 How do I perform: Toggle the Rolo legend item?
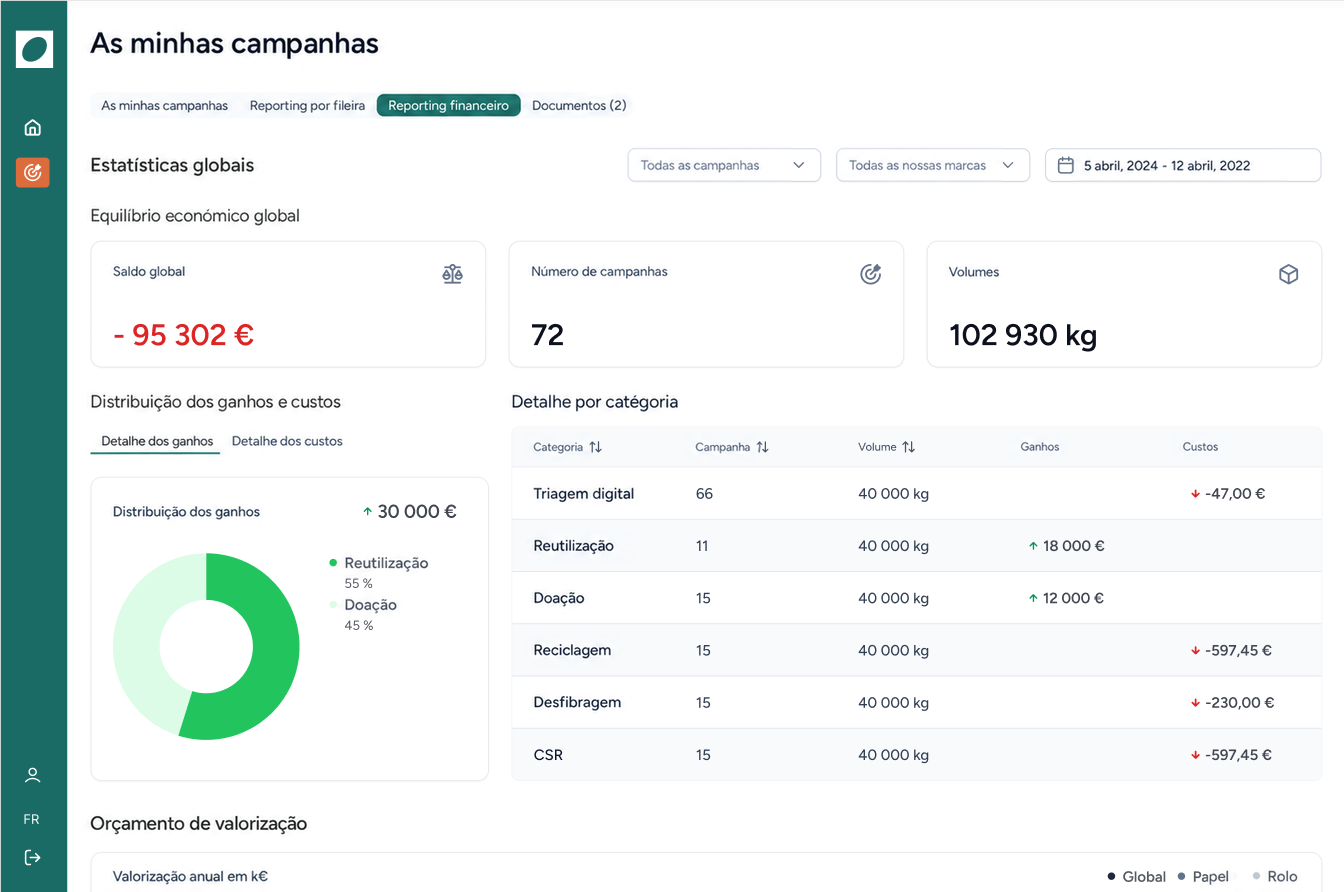click(1275, 876)
